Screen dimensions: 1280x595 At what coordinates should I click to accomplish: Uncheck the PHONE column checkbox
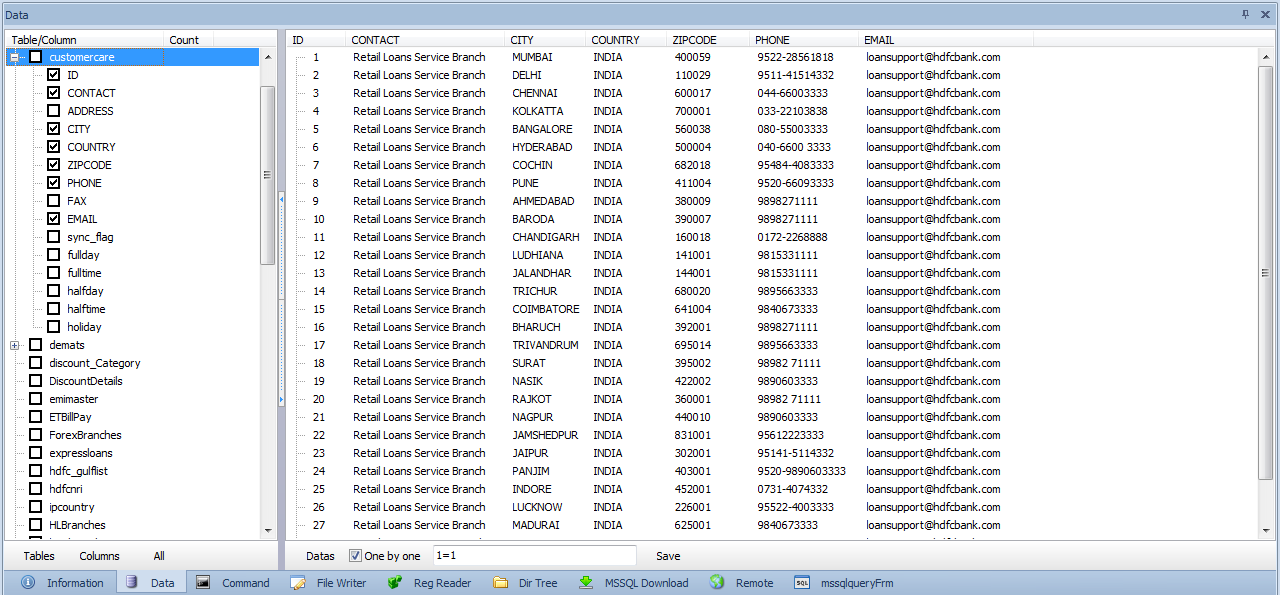click(x=54, y=183)
